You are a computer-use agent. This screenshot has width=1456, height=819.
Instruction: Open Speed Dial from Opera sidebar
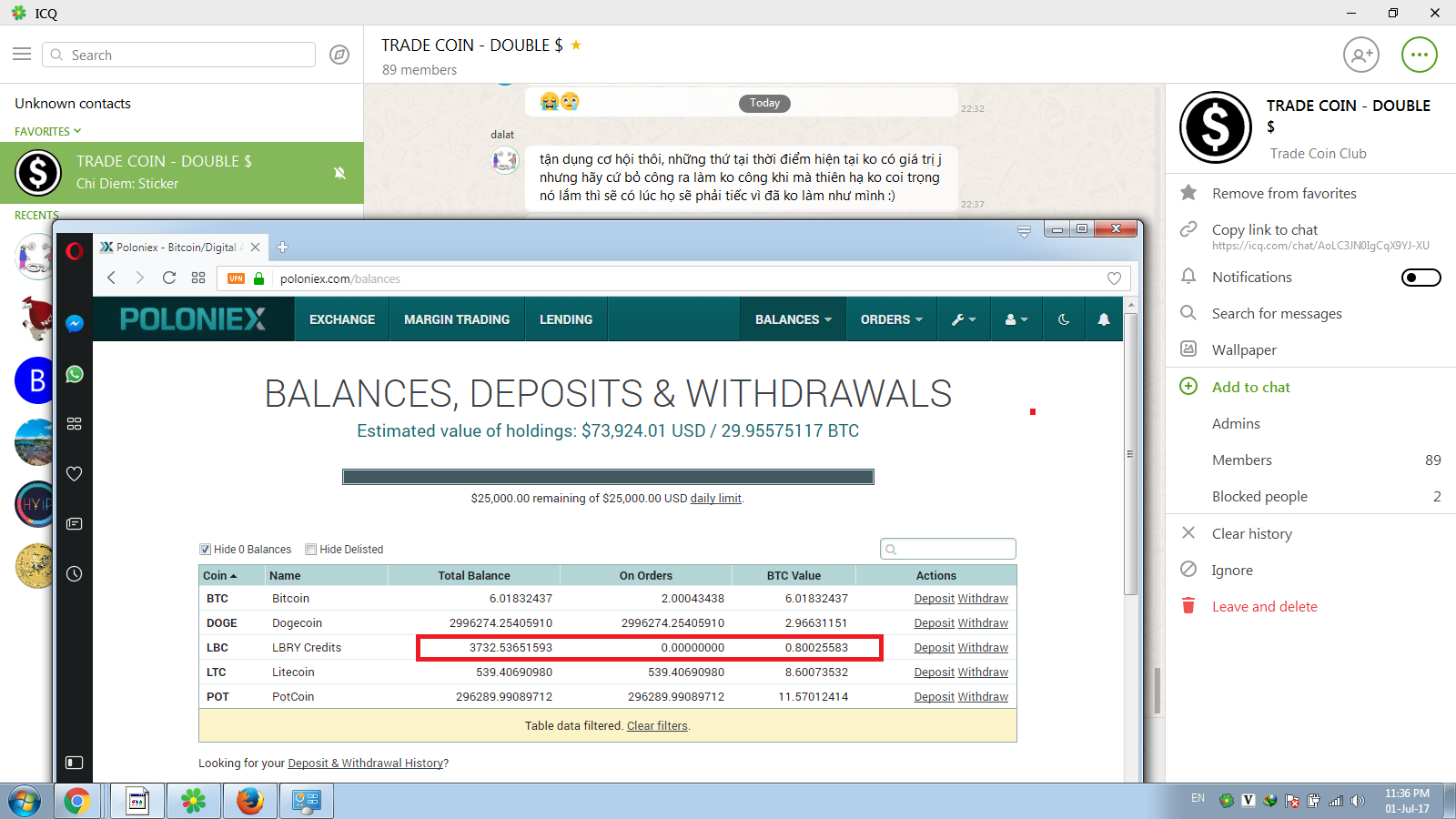point(75,424)
